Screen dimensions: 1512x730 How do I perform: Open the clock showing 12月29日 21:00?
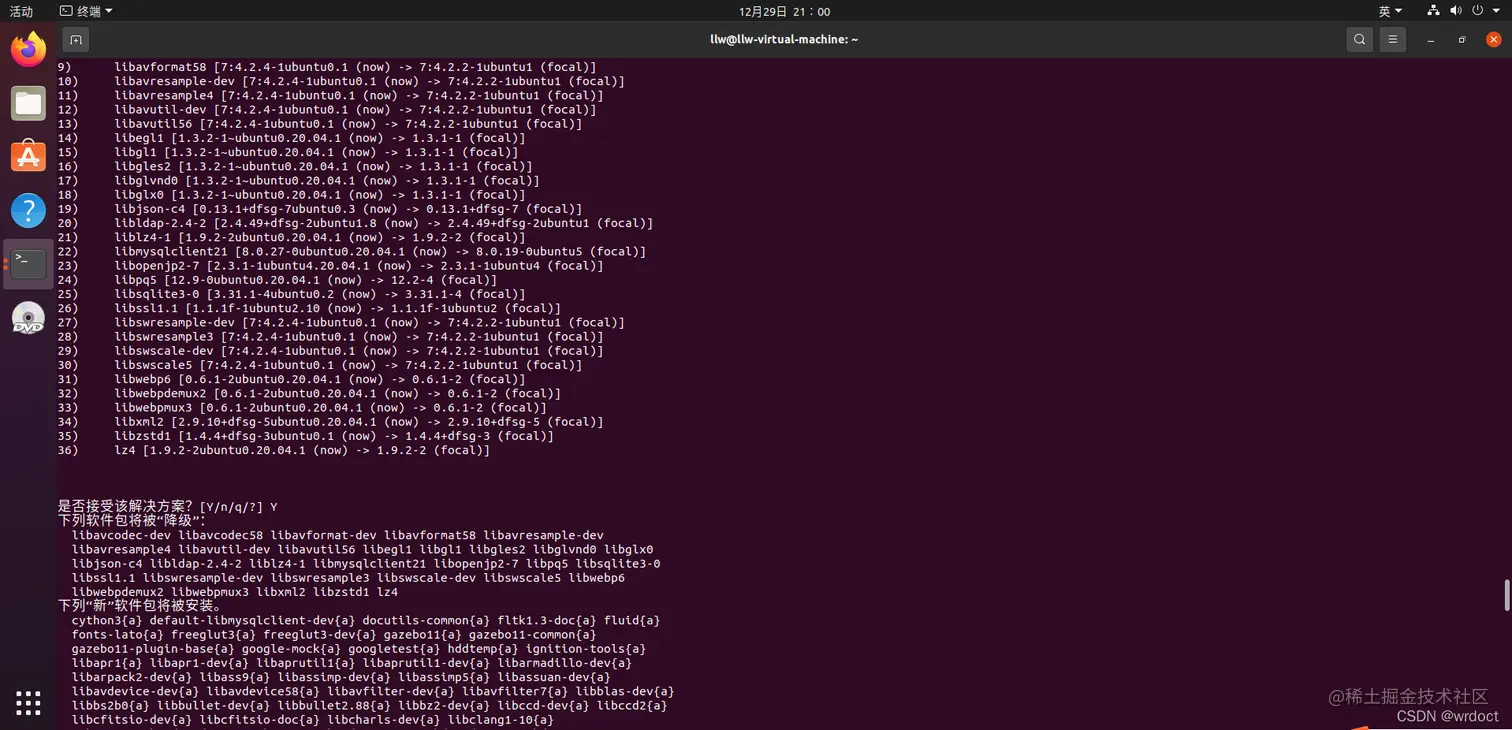point(785,11)
